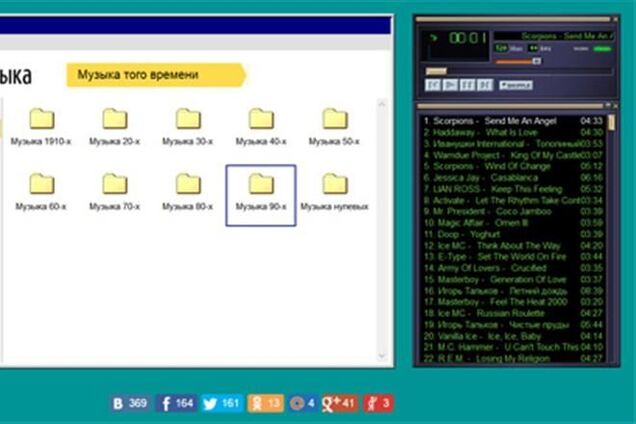Screen dimensions: 636x424
Task: Select track Army Of Lovers - Crucified
Action: click(x=513, y=268)
